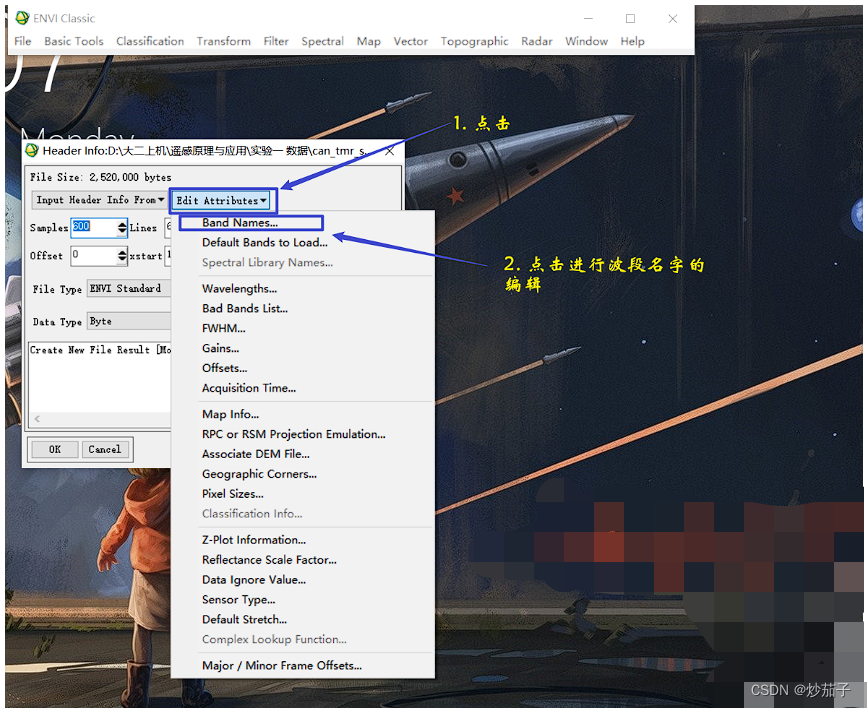The height and width of the screenshot is (708, 867).
Task: Click the Cancel button
Action: [105, 449]
